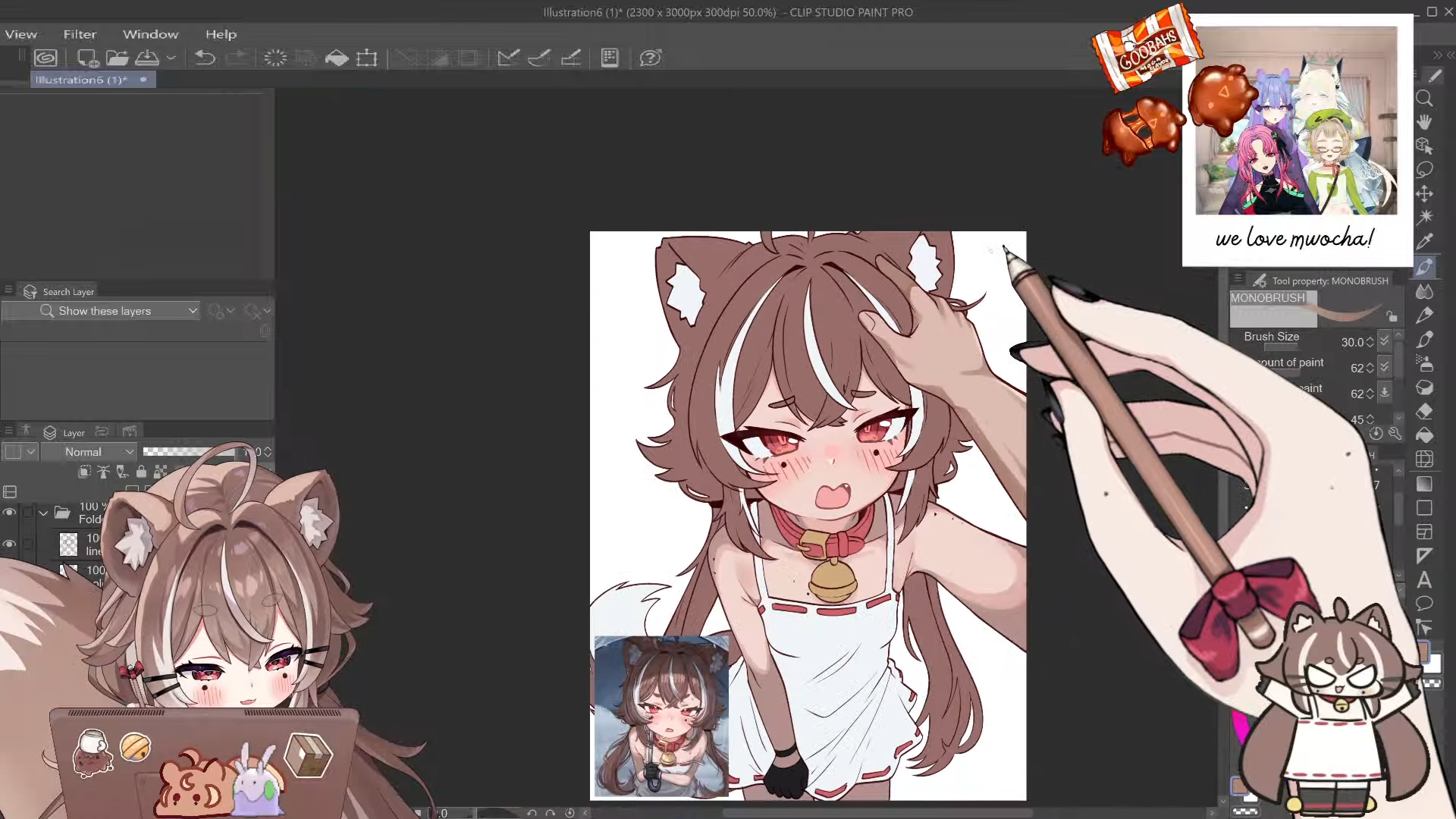
Task: Click the Fill bucket toolbar icon
Action: [x=336, y=58]
